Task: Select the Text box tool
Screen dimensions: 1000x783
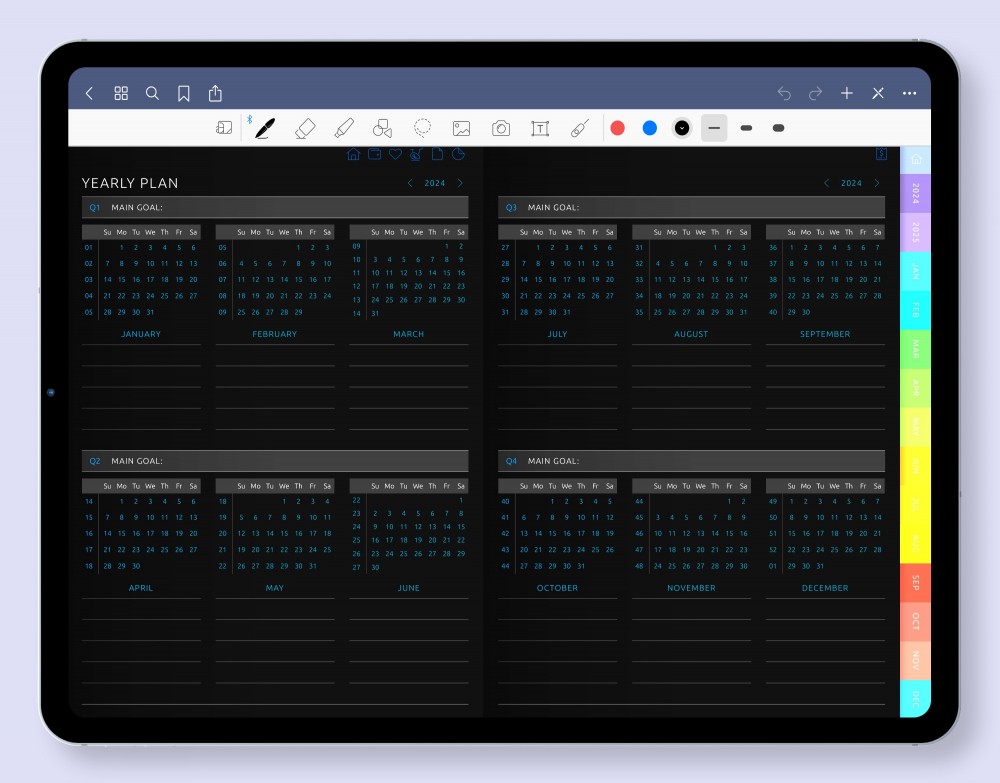Action: pyautogui.click(x=540, y=129)
